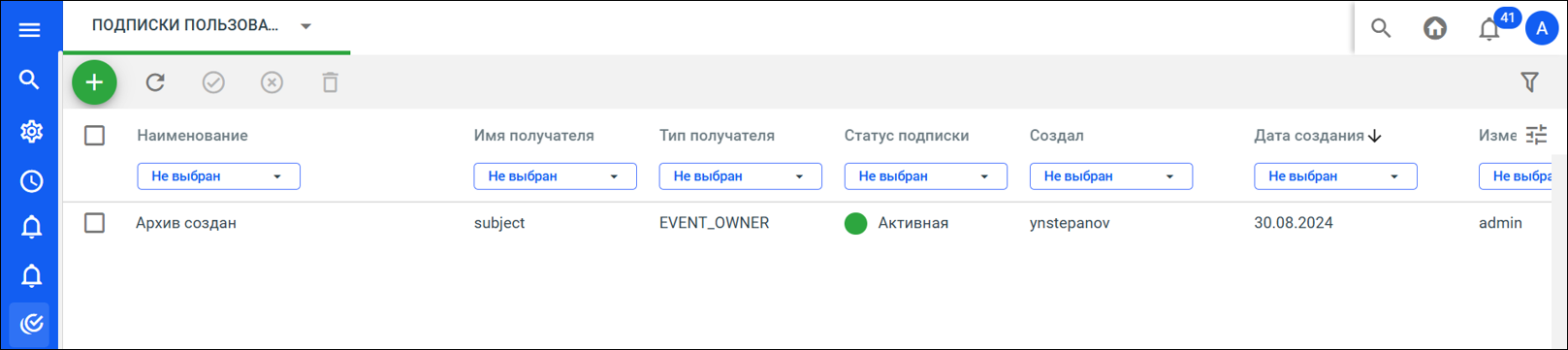Go to home via top bar icon

(x=1435, y=28)
